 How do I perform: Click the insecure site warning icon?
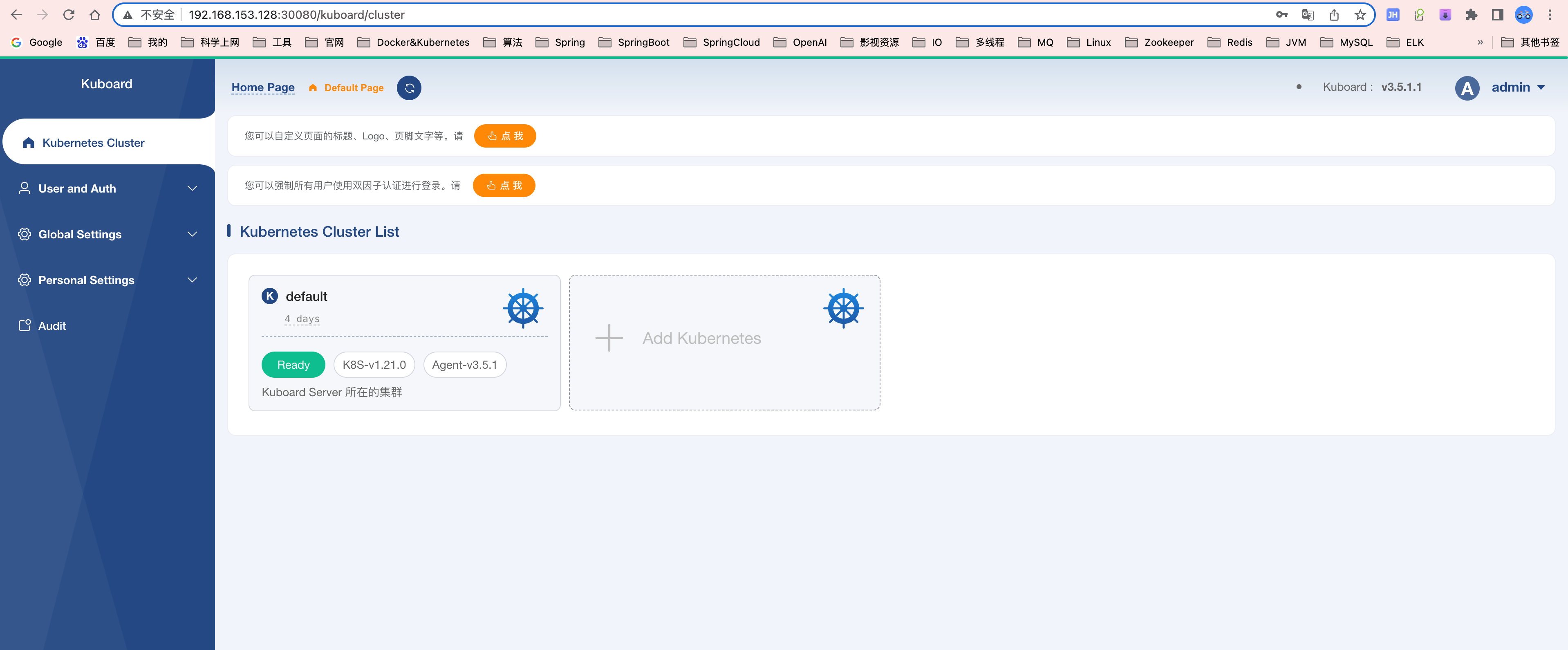pos(128,15)
